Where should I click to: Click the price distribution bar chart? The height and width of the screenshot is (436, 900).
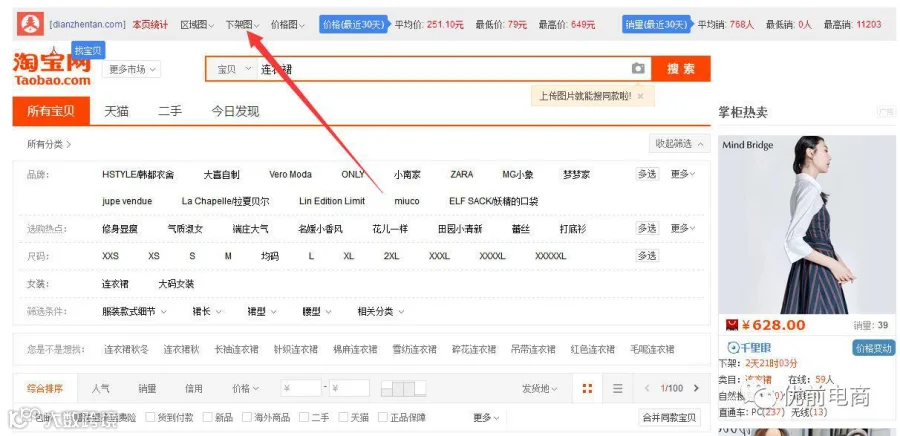click(404, 388)
